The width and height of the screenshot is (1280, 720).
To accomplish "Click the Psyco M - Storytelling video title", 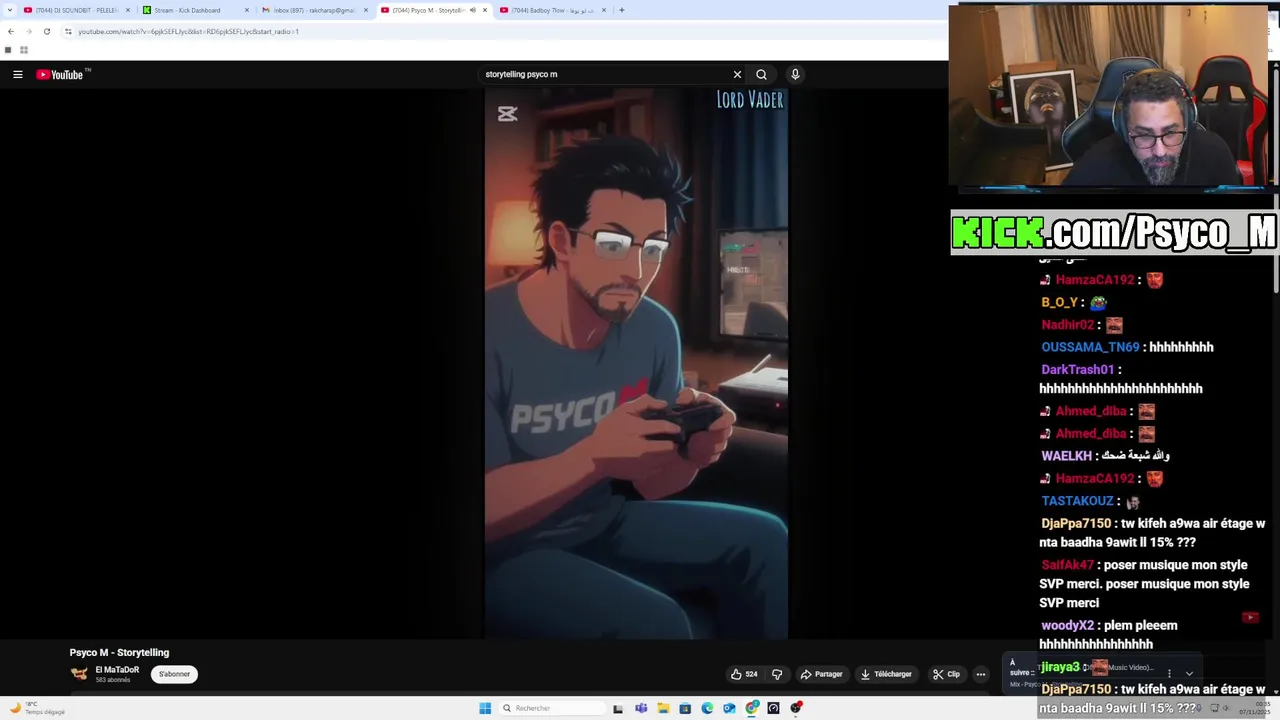I will click(119, 652).
